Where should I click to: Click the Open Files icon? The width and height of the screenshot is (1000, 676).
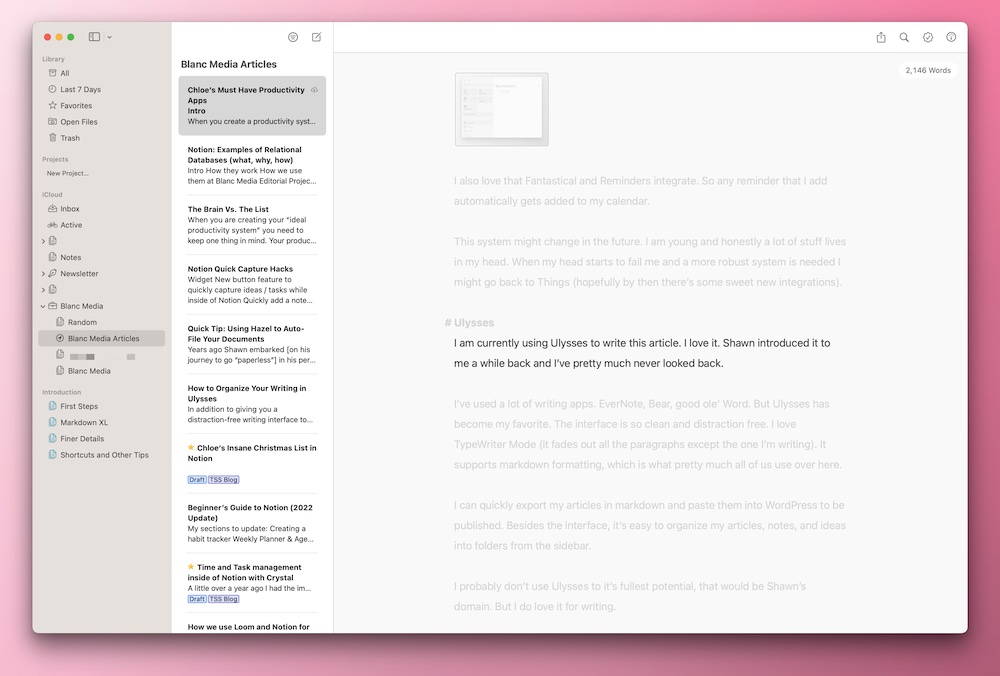53,122
